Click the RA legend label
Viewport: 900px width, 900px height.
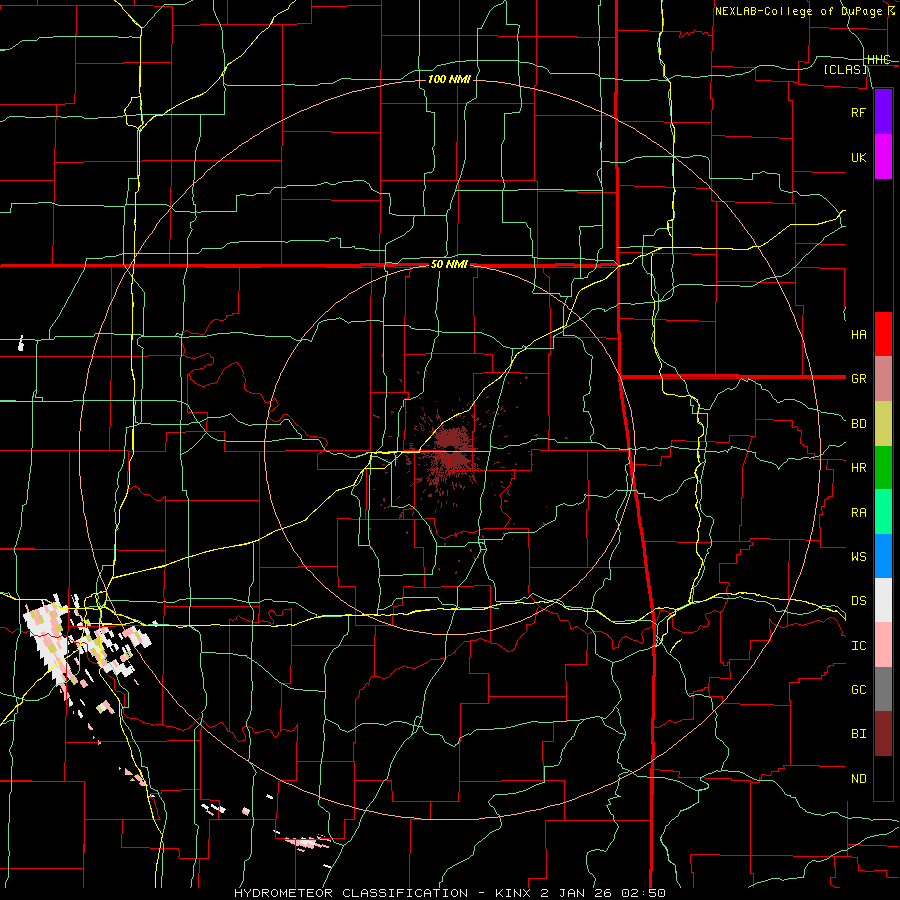[858, 513]
